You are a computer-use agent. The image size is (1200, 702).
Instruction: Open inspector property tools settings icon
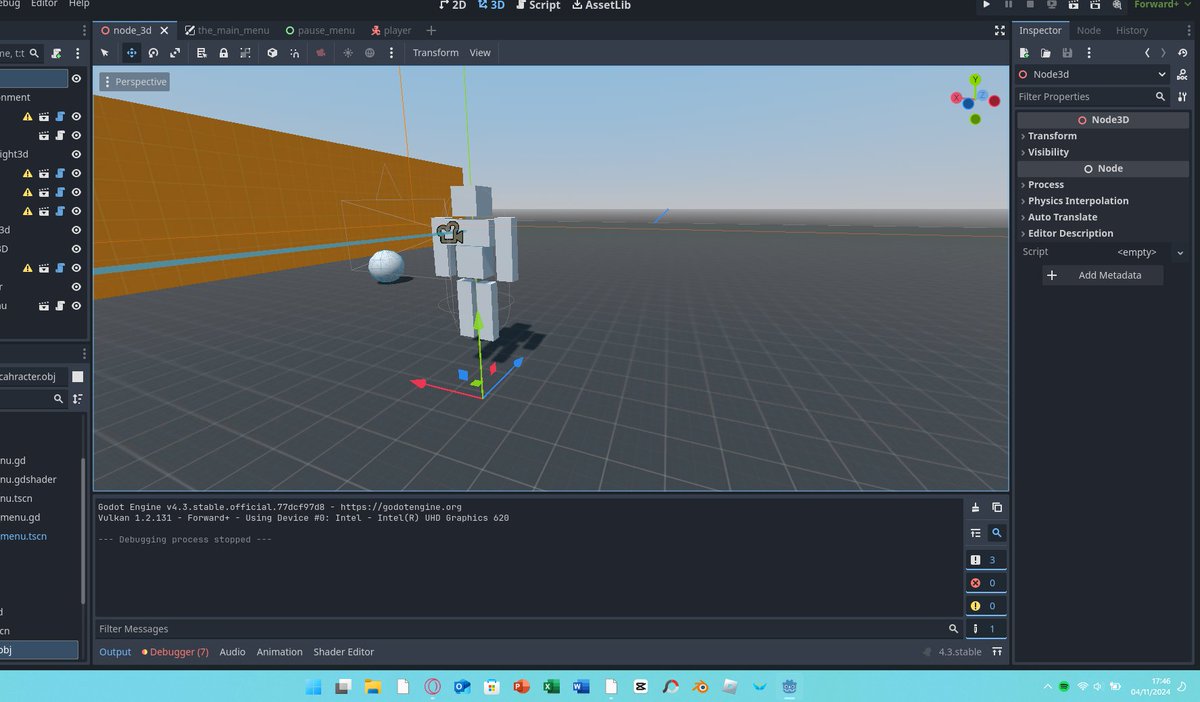click(1182, 97)
